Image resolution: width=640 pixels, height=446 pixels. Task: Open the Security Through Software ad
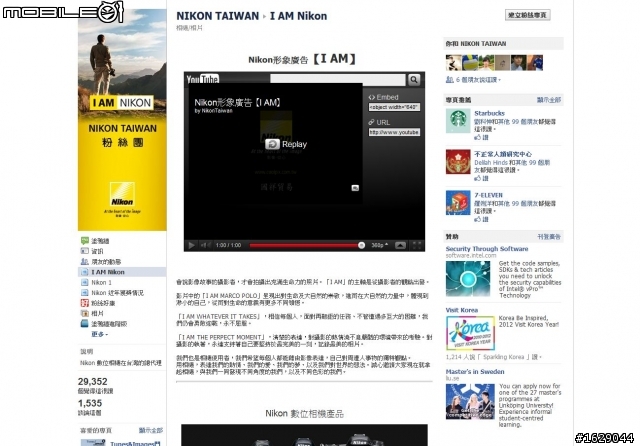pos(487,249)
